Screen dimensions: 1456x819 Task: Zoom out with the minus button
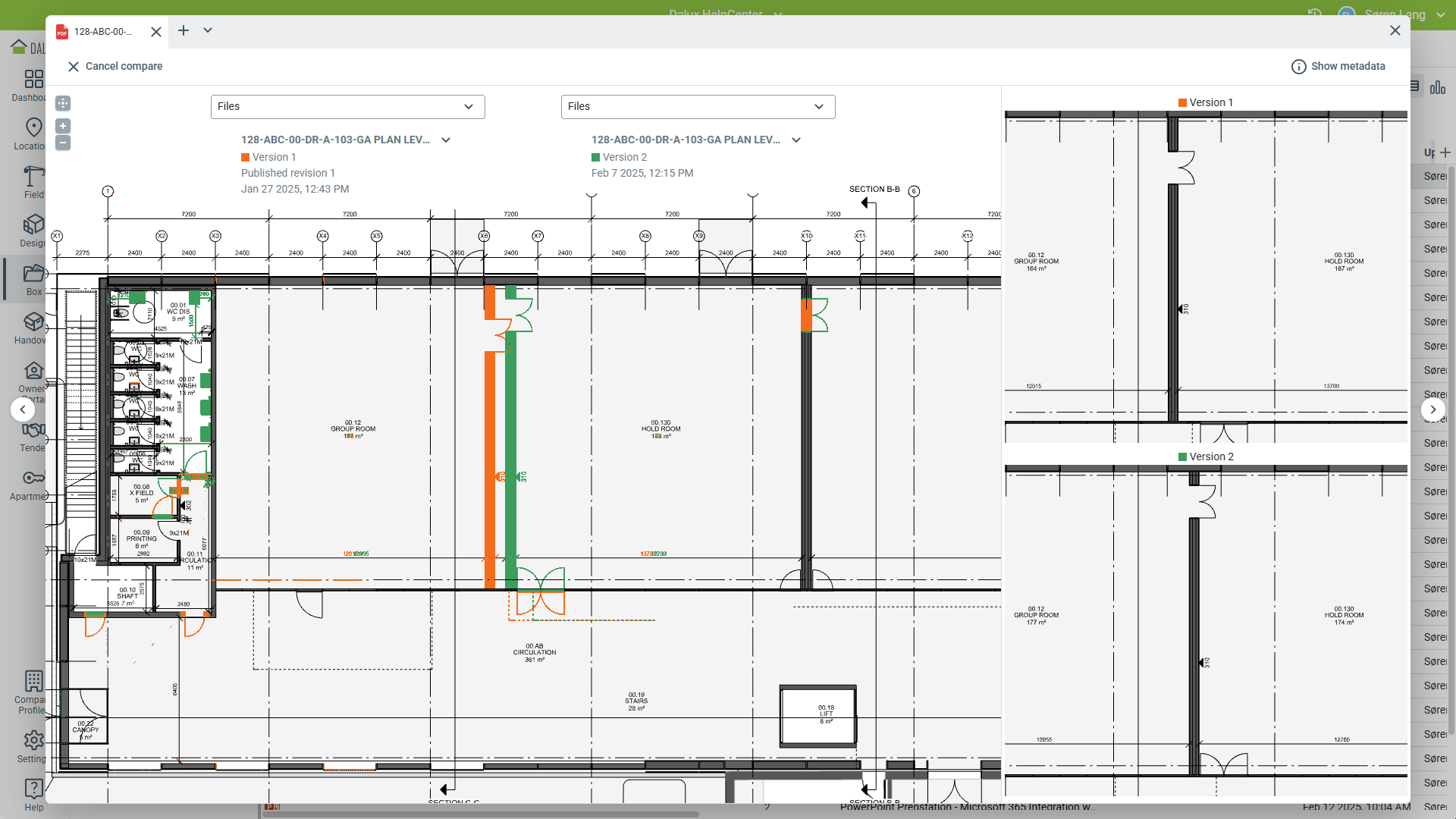point(63,143)
